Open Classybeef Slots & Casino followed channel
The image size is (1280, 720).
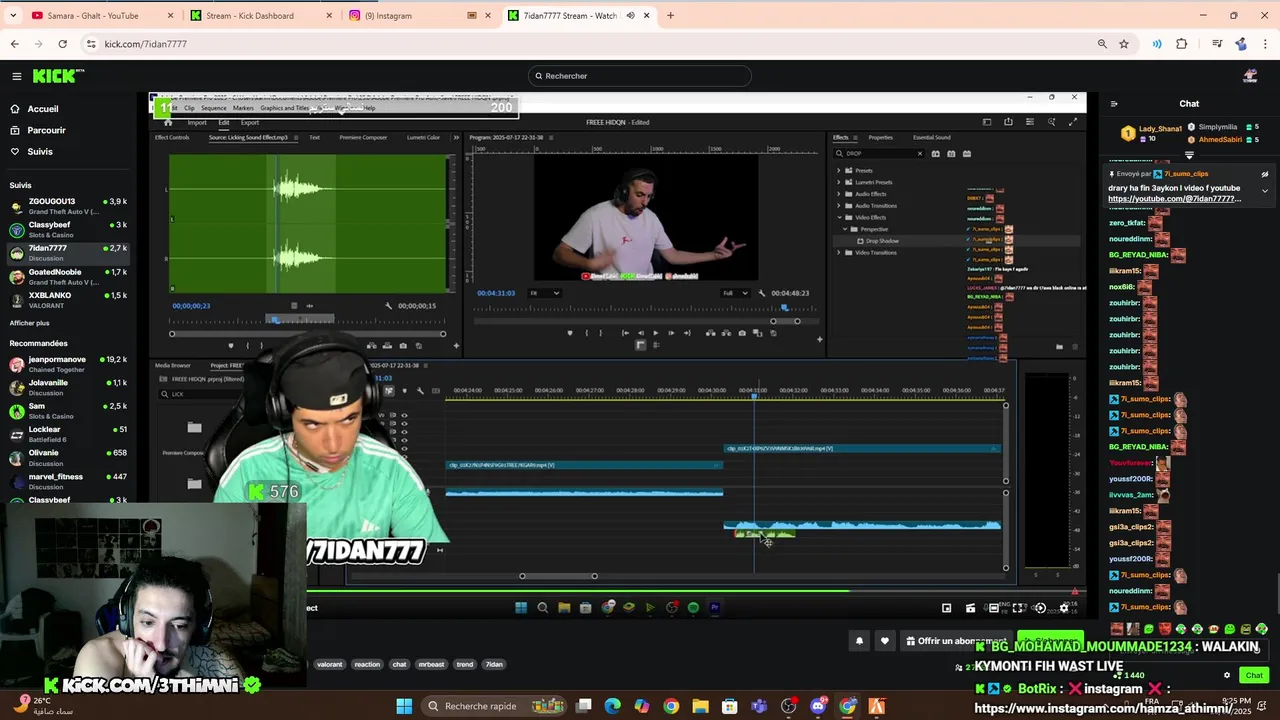(68, 229)
